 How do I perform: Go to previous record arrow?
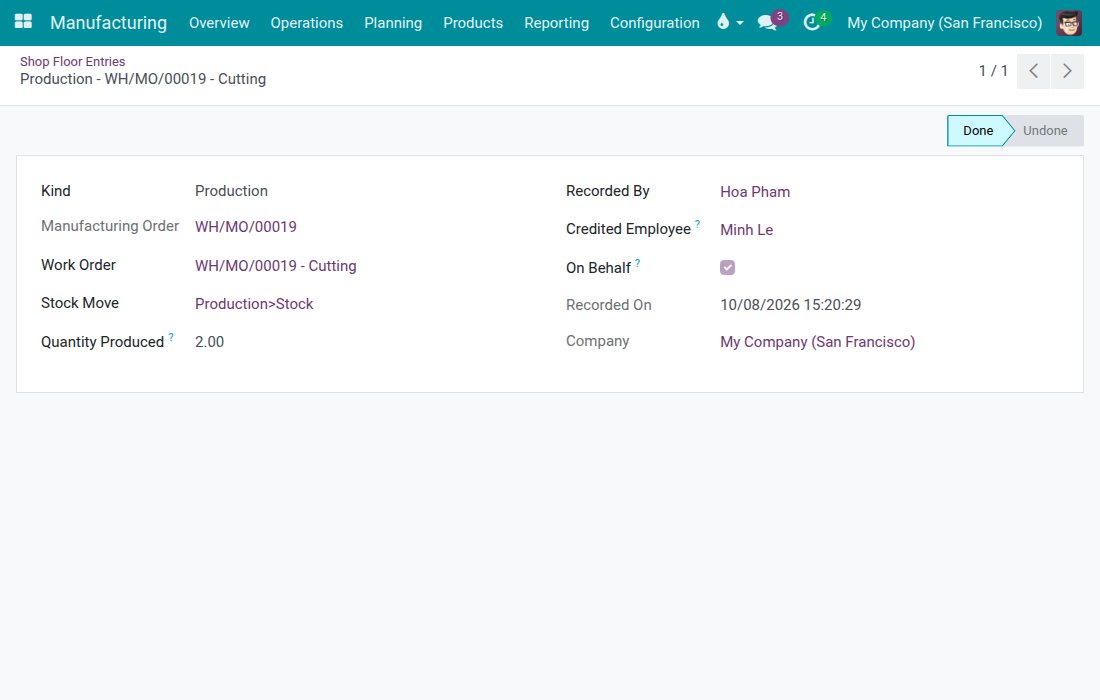pos(1033,71)
